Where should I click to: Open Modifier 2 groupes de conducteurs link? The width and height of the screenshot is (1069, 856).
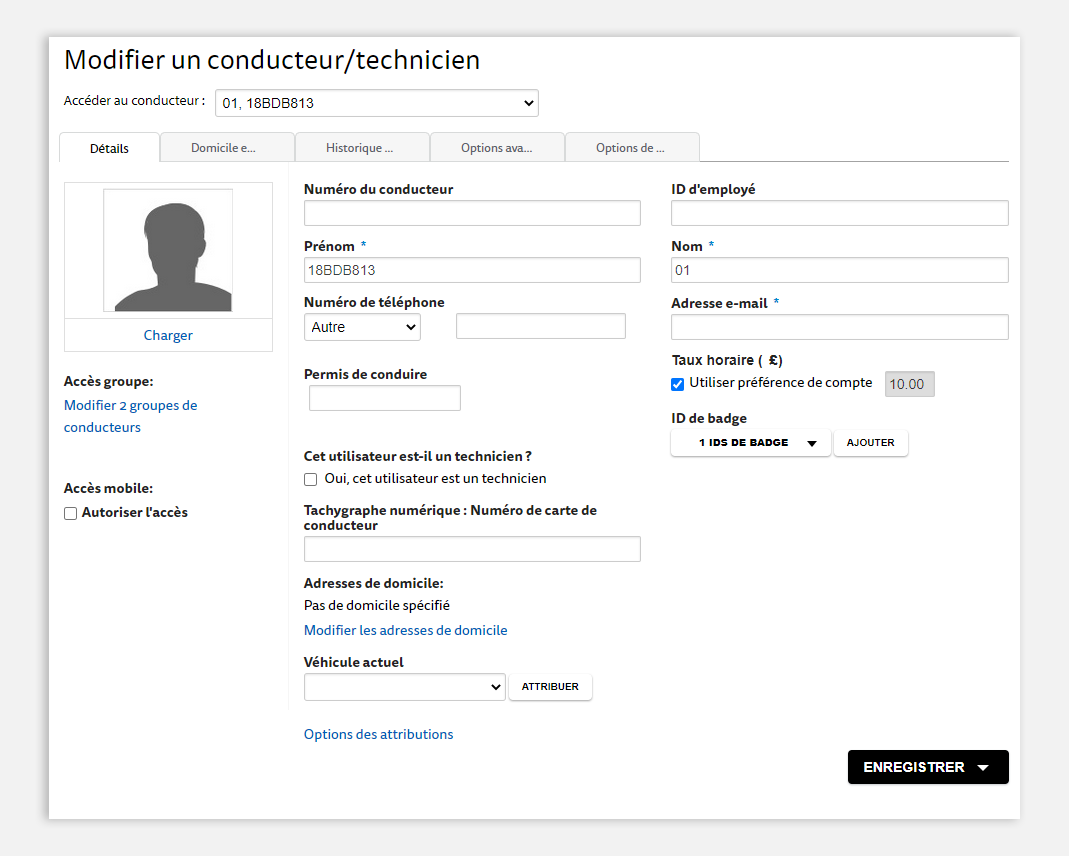coord(131,416)
